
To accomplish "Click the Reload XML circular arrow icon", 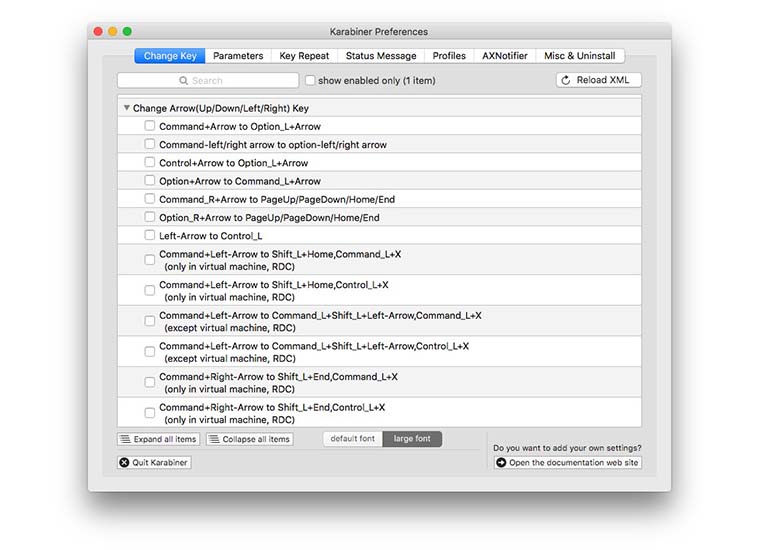I will click(566, 80).
